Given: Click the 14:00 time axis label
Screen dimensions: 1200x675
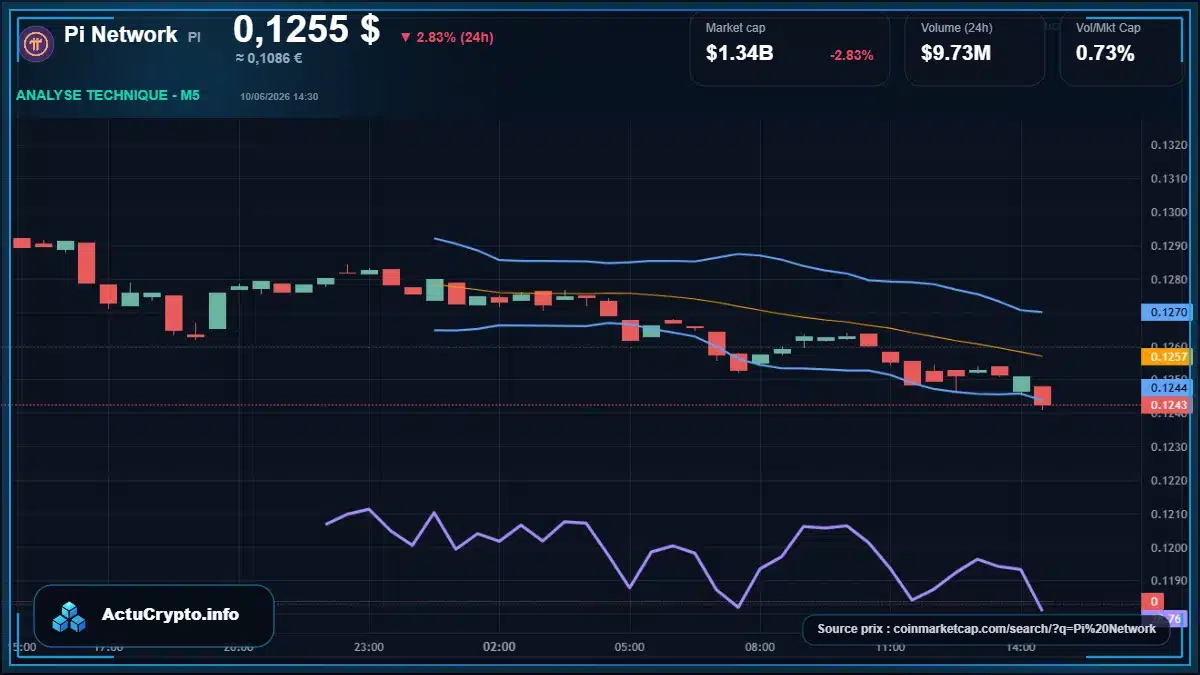Looking at the screenshot, I should 1020,647.
